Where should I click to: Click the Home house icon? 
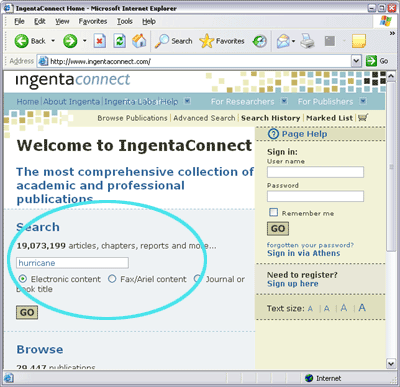point(139,41)
